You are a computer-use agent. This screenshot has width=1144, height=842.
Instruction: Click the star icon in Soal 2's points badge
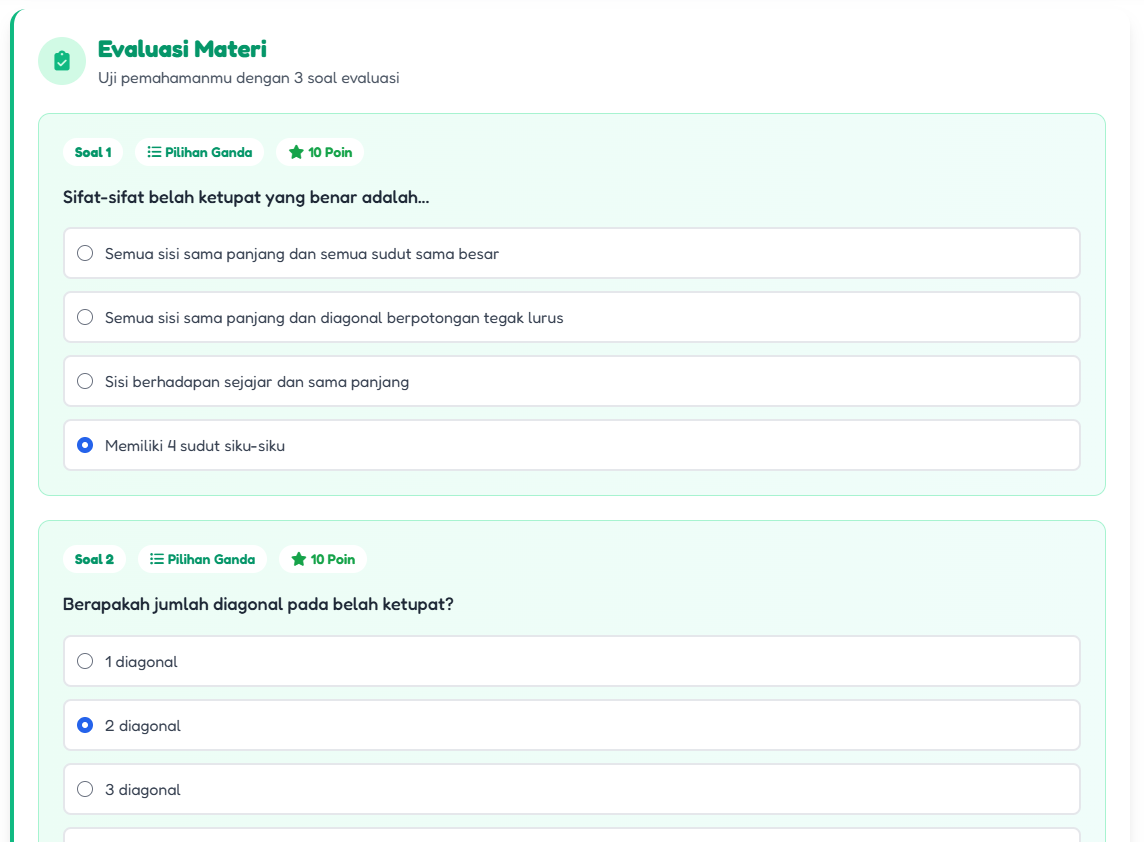coord(298,559)
